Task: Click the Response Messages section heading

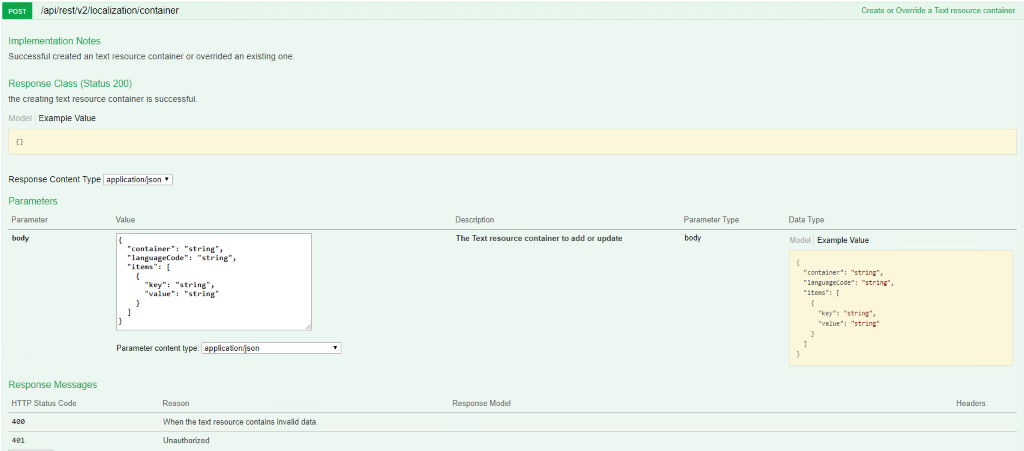Action: coord(52,385)
